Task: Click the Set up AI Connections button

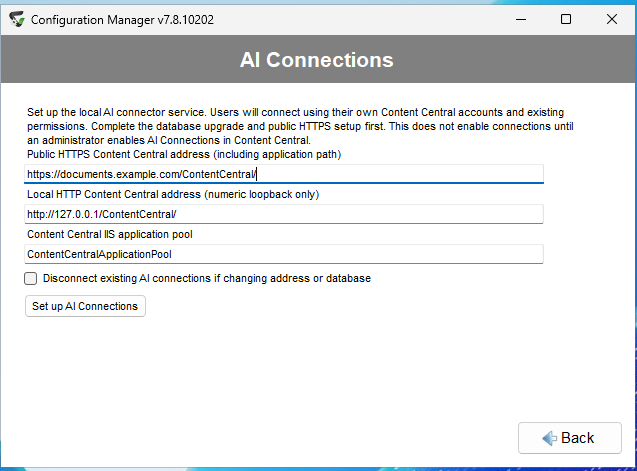Action: (85, 306)
